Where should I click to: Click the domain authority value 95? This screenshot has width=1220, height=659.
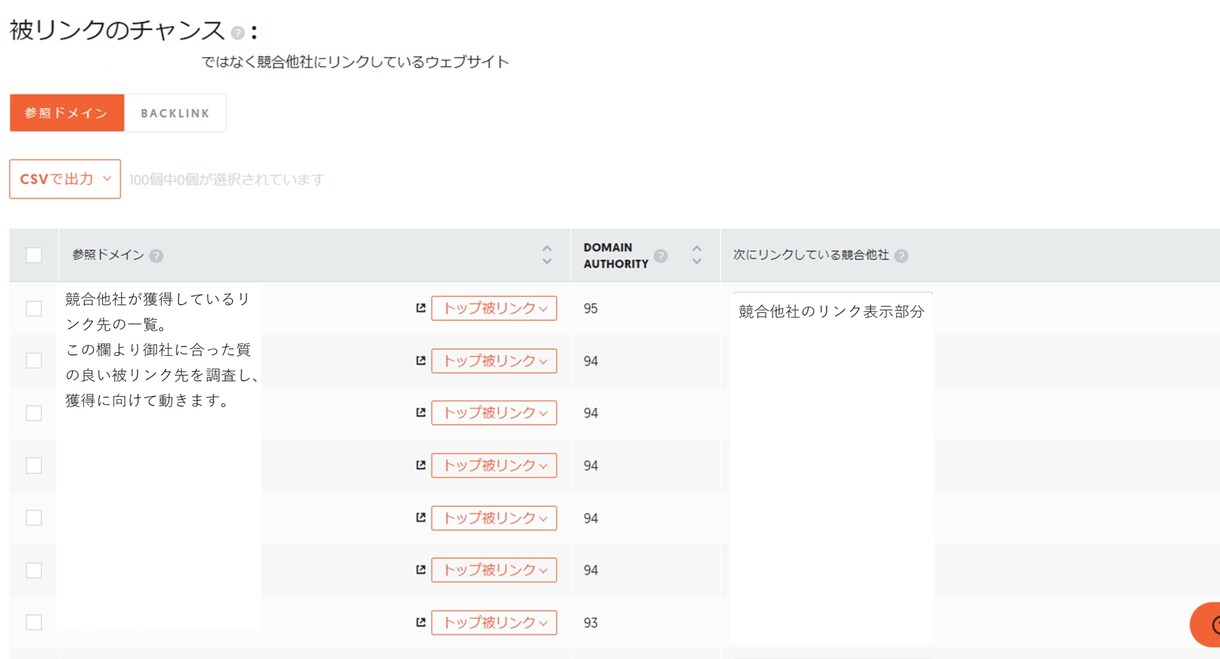point(591,309)
